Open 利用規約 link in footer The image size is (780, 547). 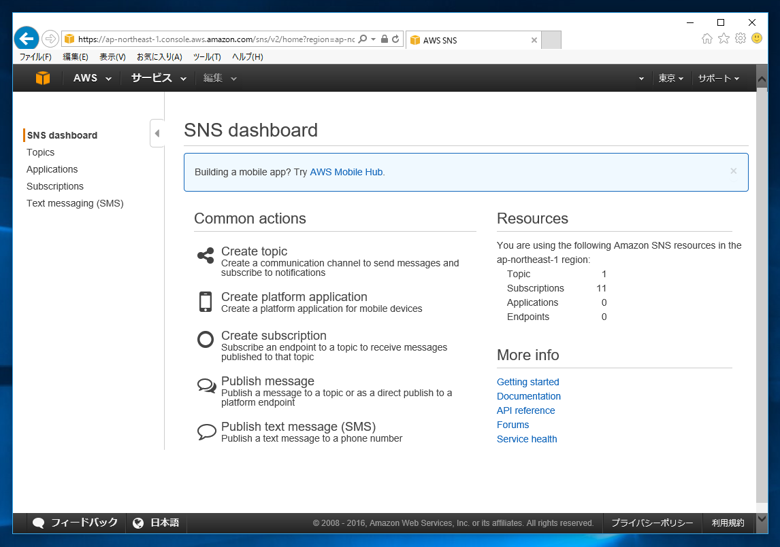(727, 523)
